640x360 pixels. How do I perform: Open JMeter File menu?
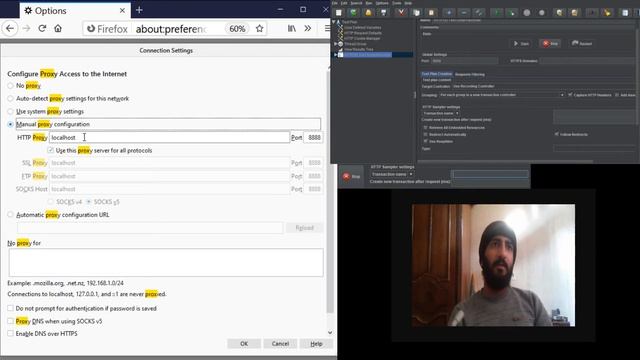[335, 3]
